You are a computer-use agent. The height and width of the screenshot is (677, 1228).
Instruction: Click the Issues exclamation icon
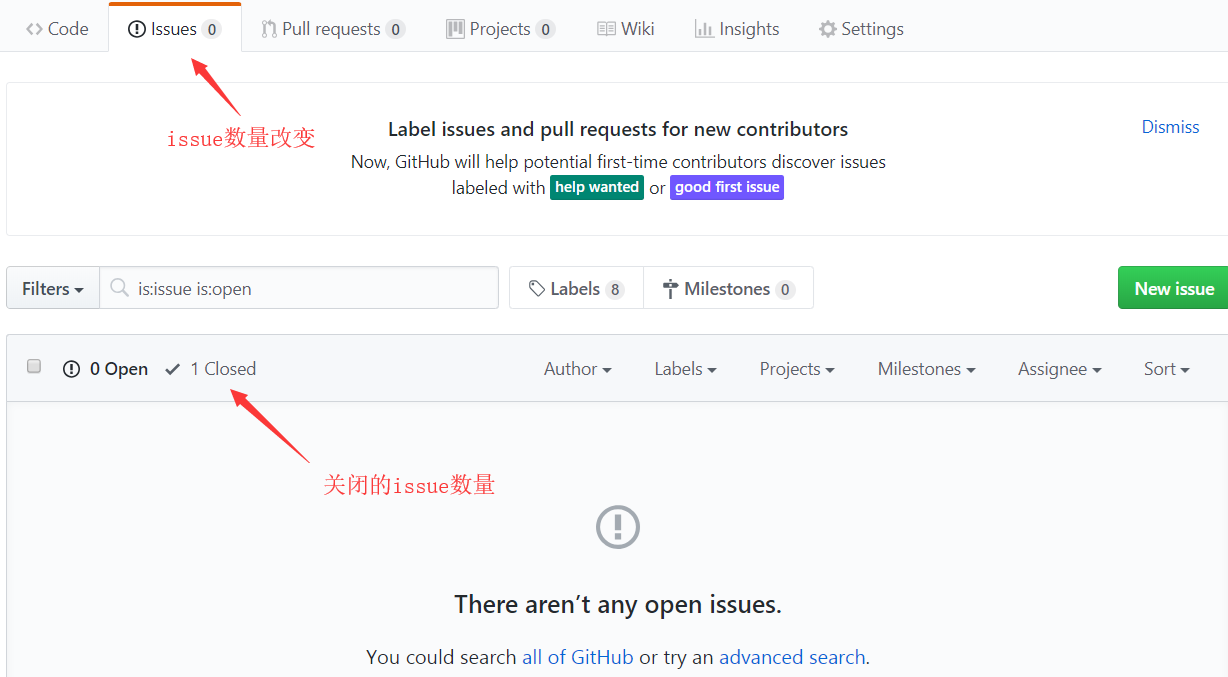[136, 29]
